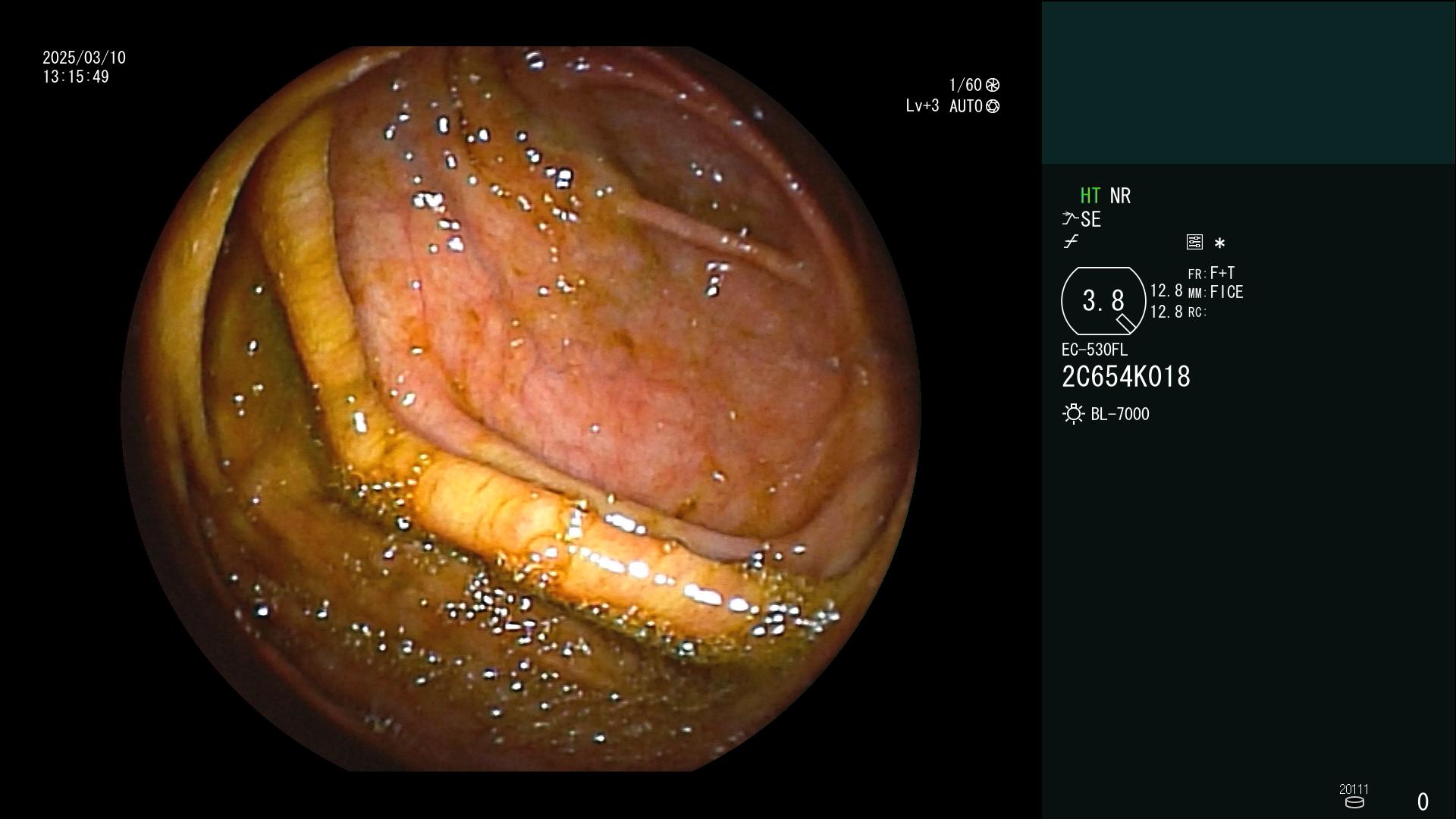Click the image count 0
Screen dimensions: 1456x819
click(x=1423, y=802)
